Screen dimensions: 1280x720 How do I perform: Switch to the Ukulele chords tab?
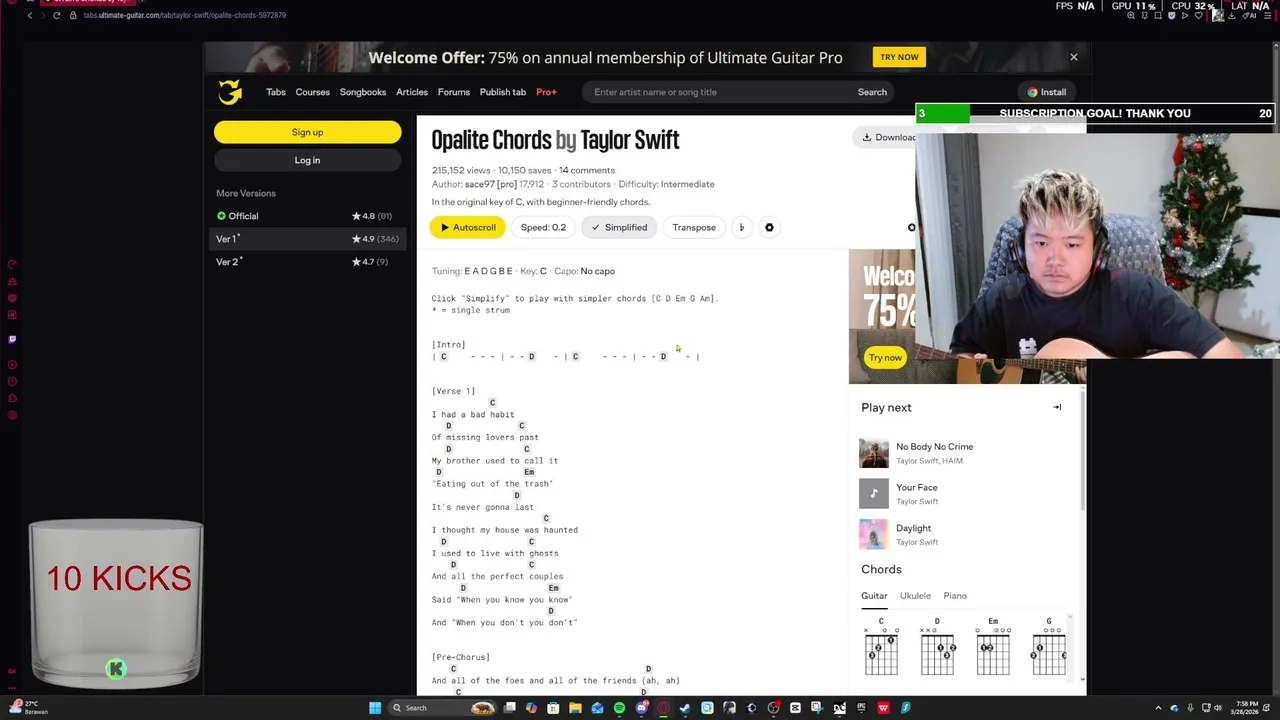tap(915, 596)
